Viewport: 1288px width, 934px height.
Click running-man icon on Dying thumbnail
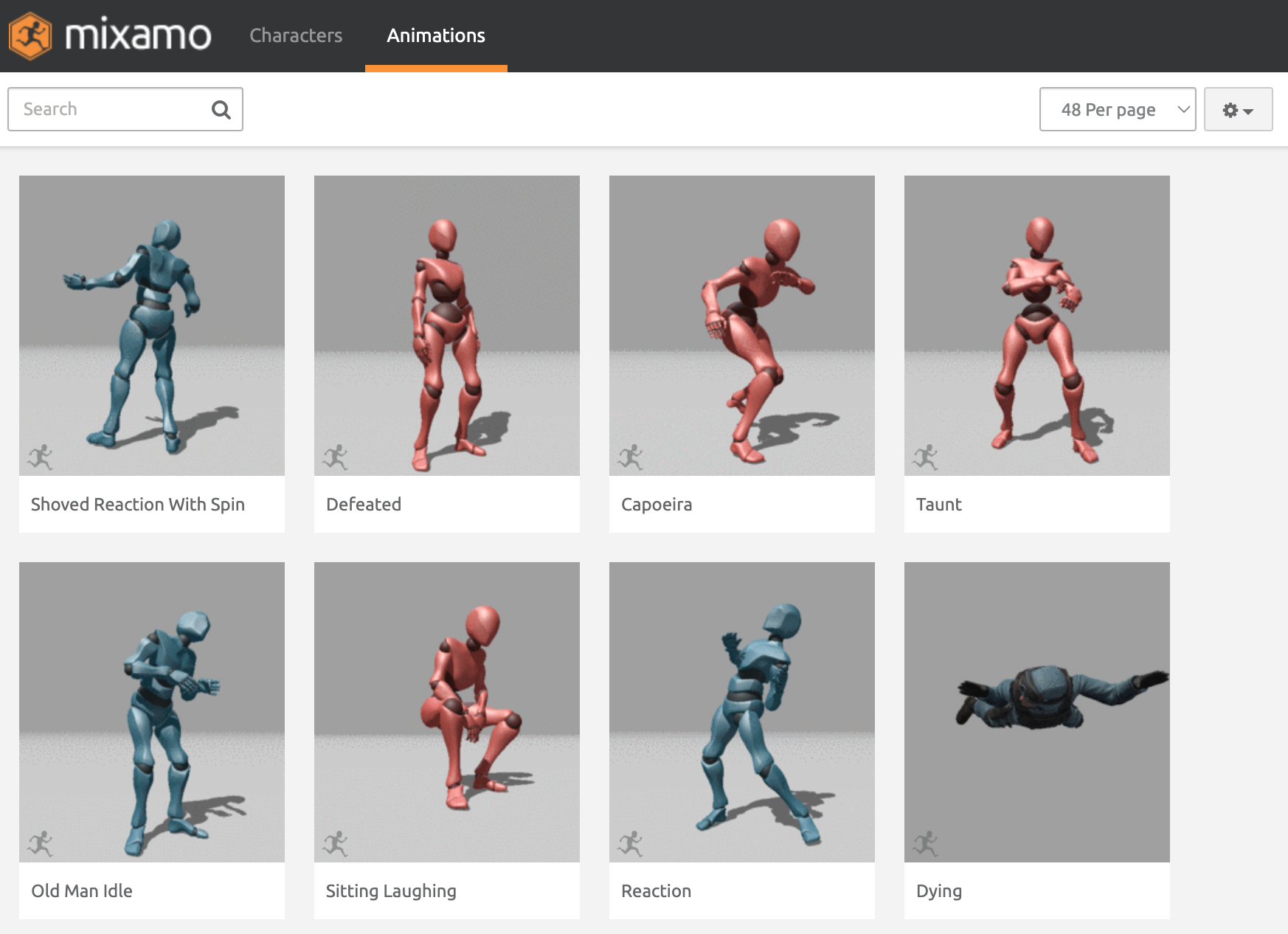click(926, 844)
